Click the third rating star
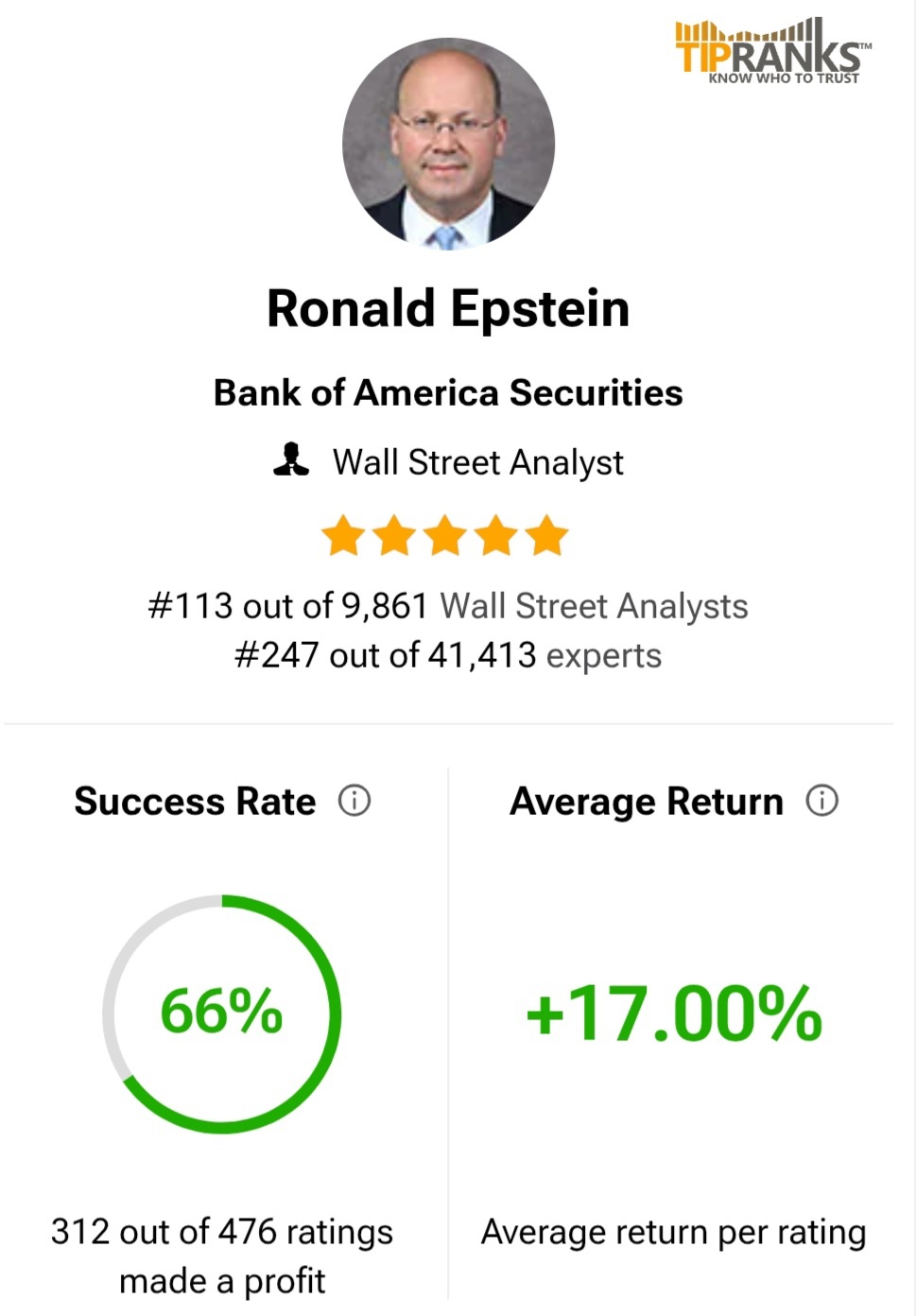Viewport: 916px width, 1316px height. pyautogui.click(x=445, y=535)
